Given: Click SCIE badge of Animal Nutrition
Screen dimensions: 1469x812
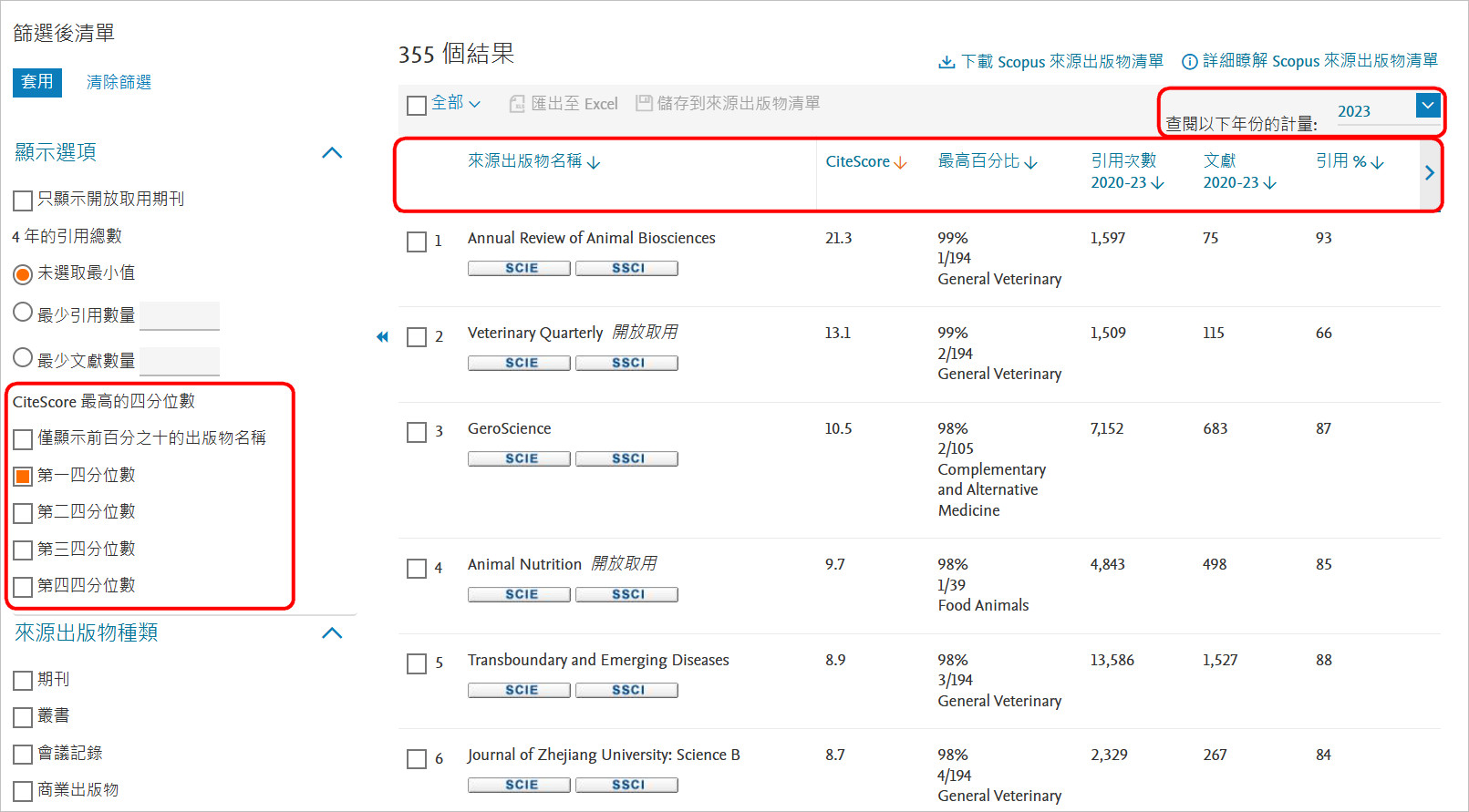Looking at the screenshot, I should (x=519, y=594).
